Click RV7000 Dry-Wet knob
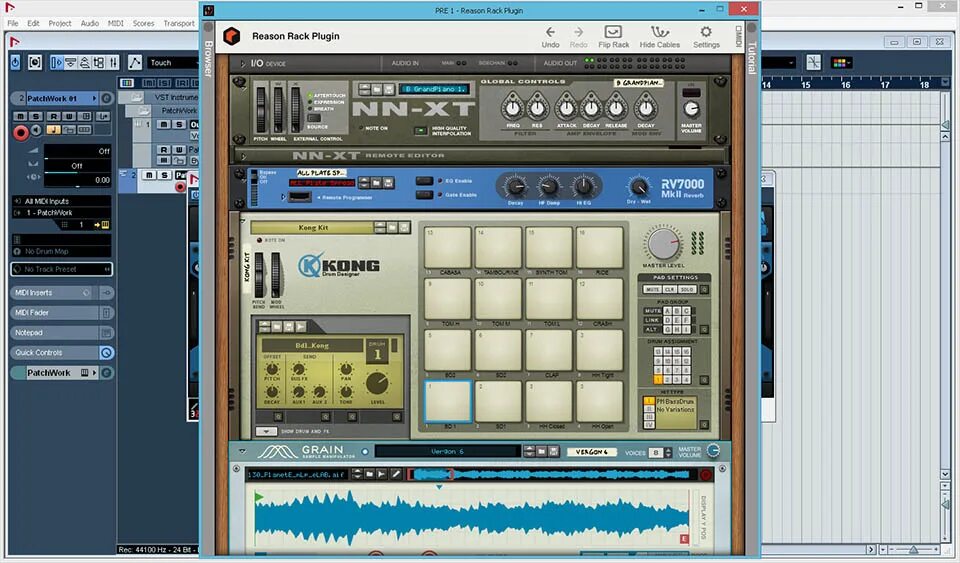 (639, 186)
